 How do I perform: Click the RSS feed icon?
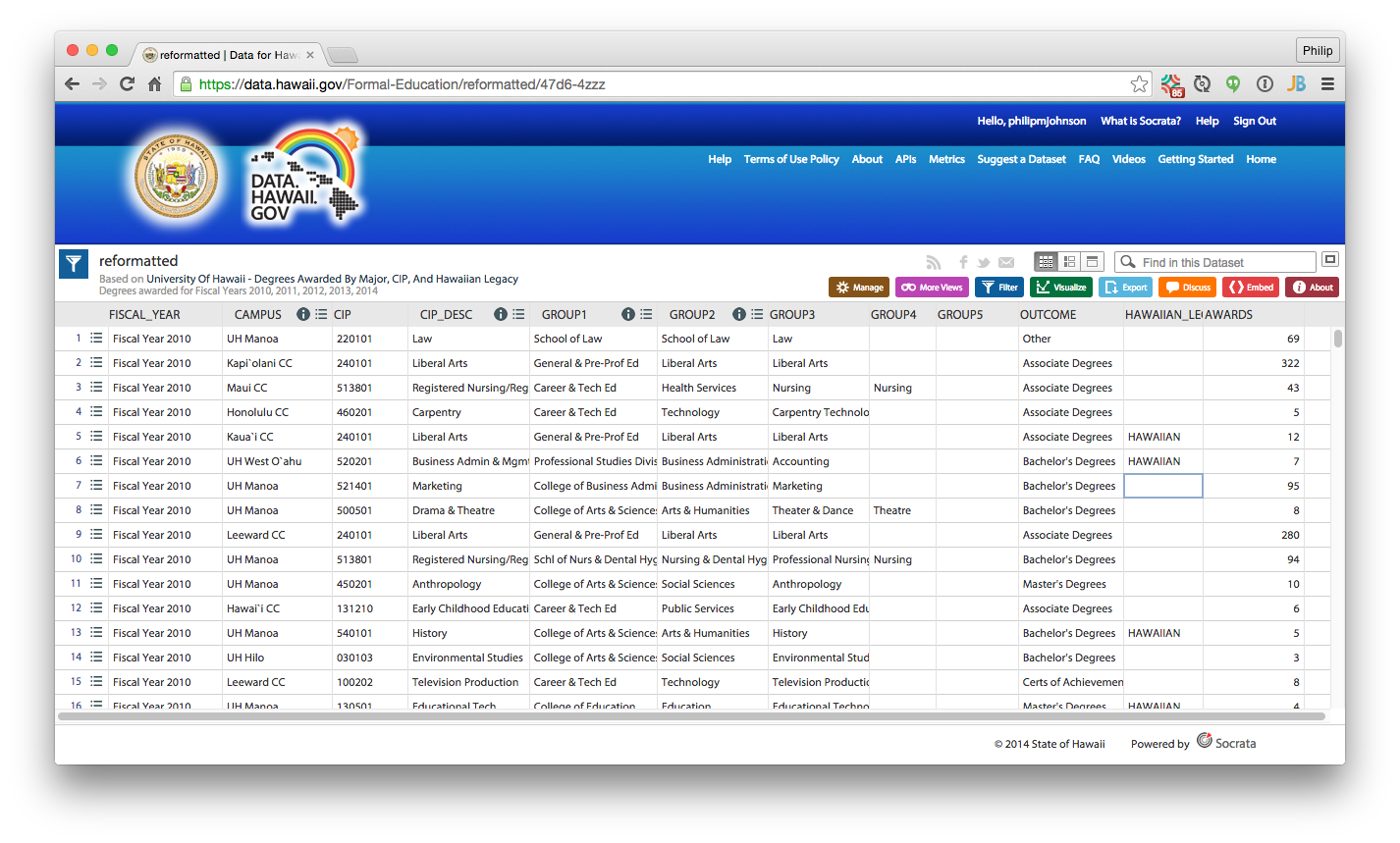[x=934, y=262]
